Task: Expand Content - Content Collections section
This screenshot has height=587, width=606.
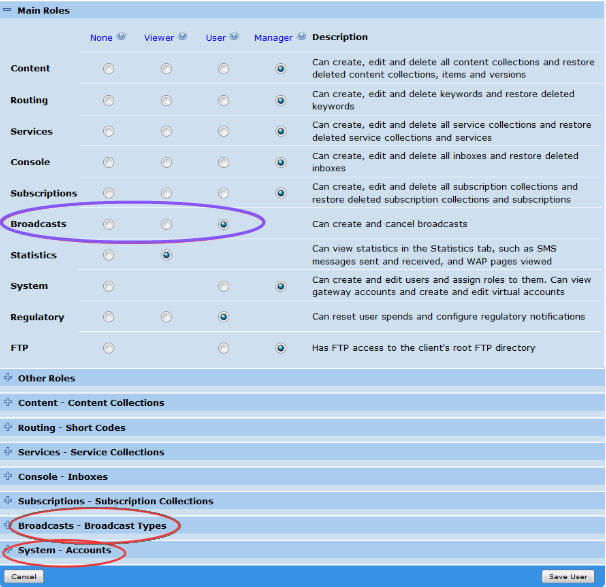Action: pos(8,402)
